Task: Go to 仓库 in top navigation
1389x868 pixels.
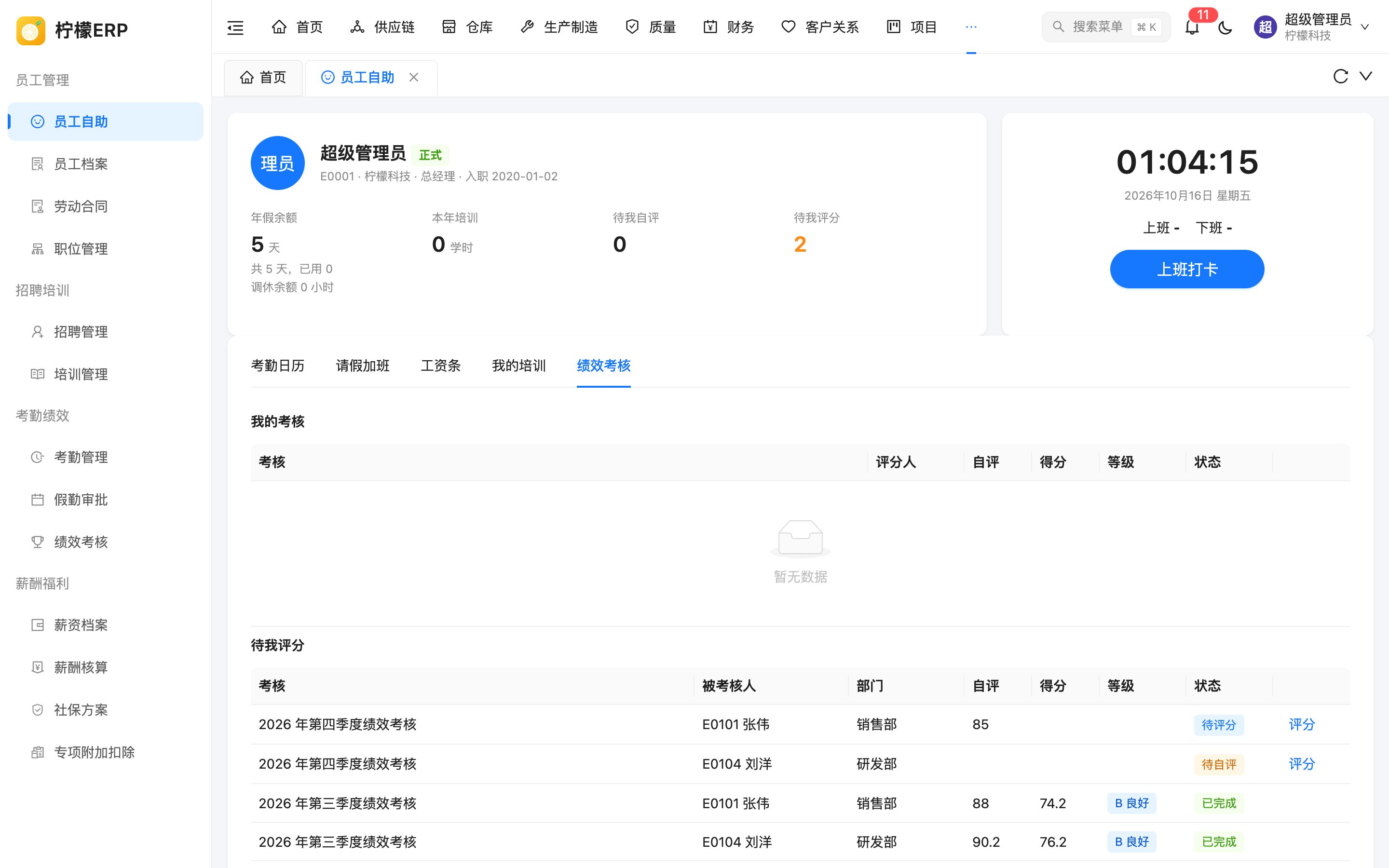Action: pos(467,27)
